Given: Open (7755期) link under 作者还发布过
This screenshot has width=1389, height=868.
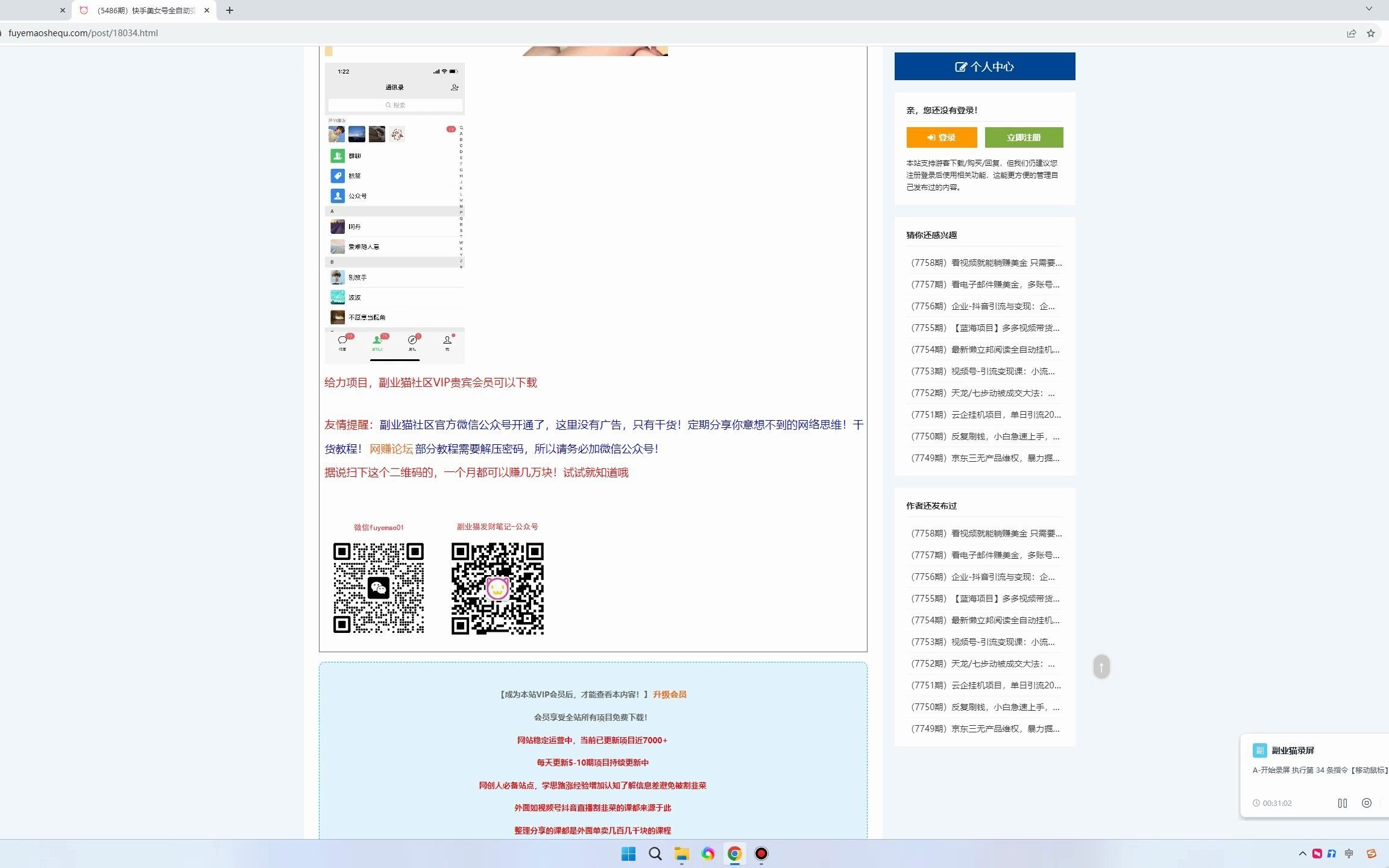Looking at the screenshot, I should click(x=985, y=599).
